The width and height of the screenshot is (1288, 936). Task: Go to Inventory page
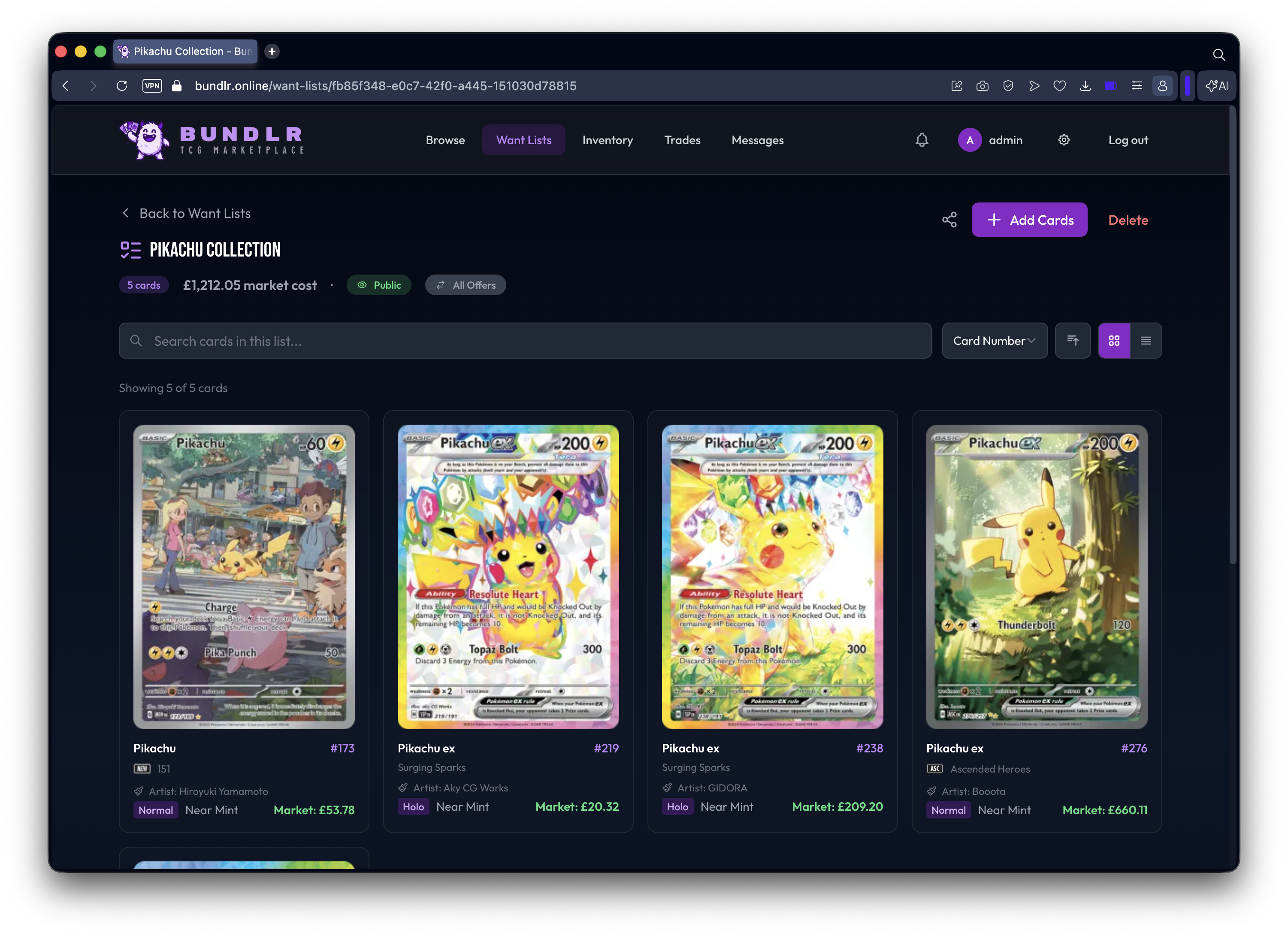click(608, 140)
